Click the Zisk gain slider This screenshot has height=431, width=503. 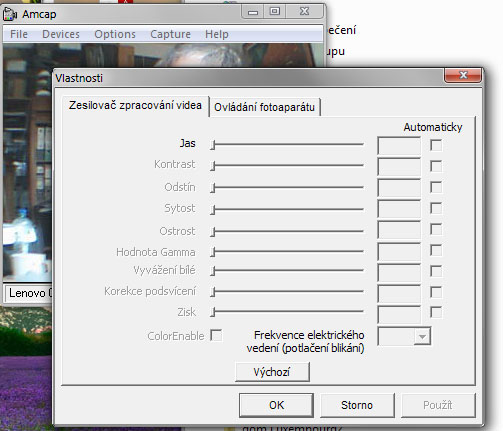287,312
